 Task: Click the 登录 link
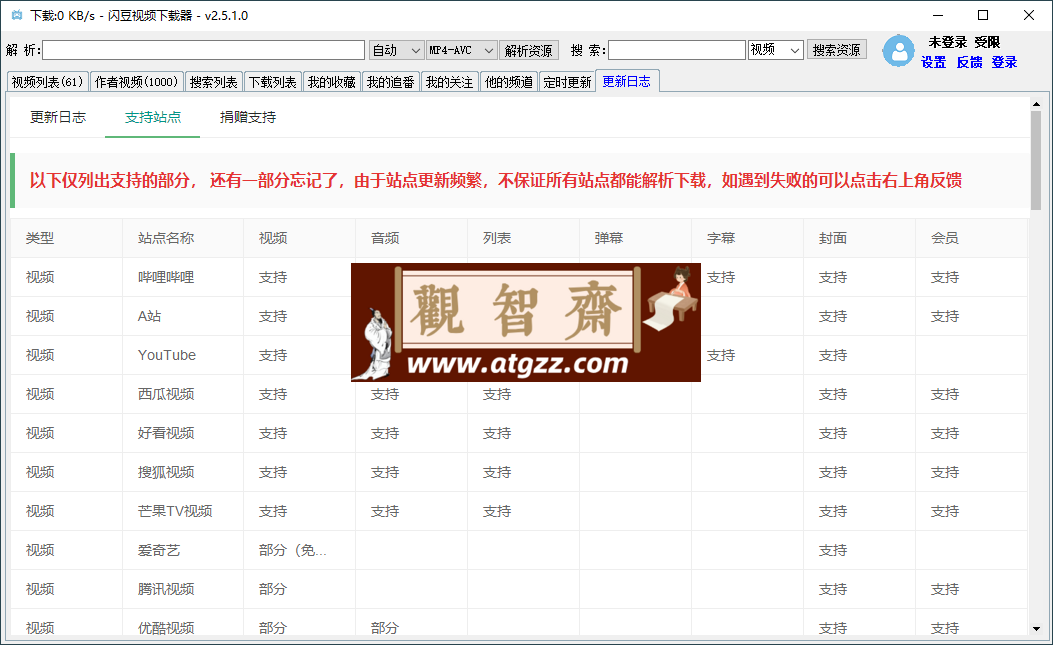(1004, 62)
